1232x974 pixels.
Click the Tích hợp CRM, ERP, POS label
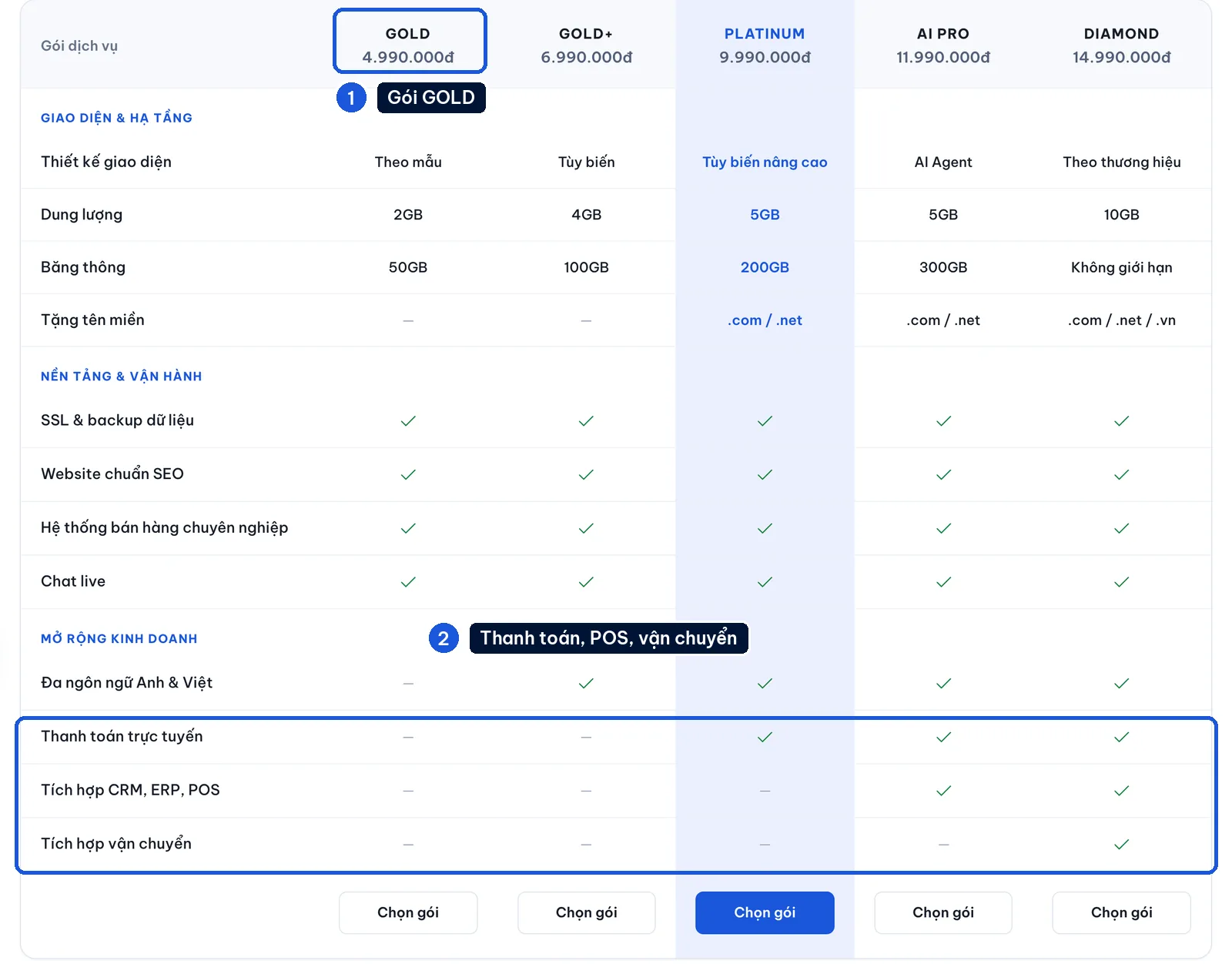pyautogui.click(x=130, y=790)
